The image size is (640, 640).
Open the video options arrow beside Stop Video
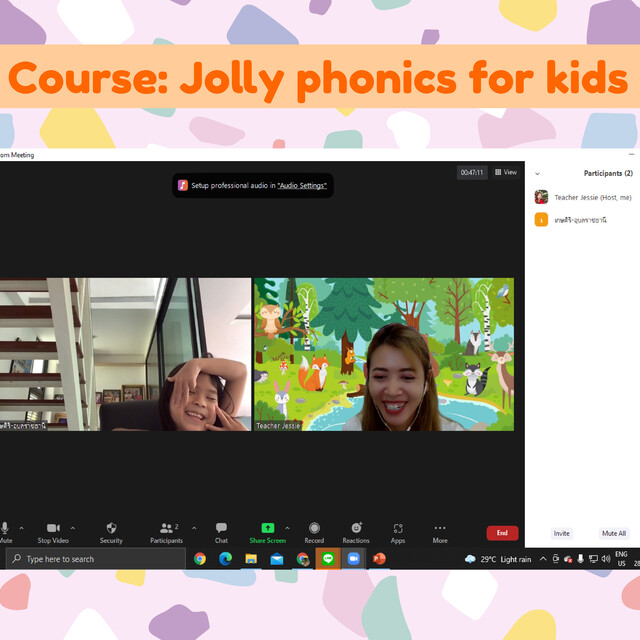click(x=73, y=528)
